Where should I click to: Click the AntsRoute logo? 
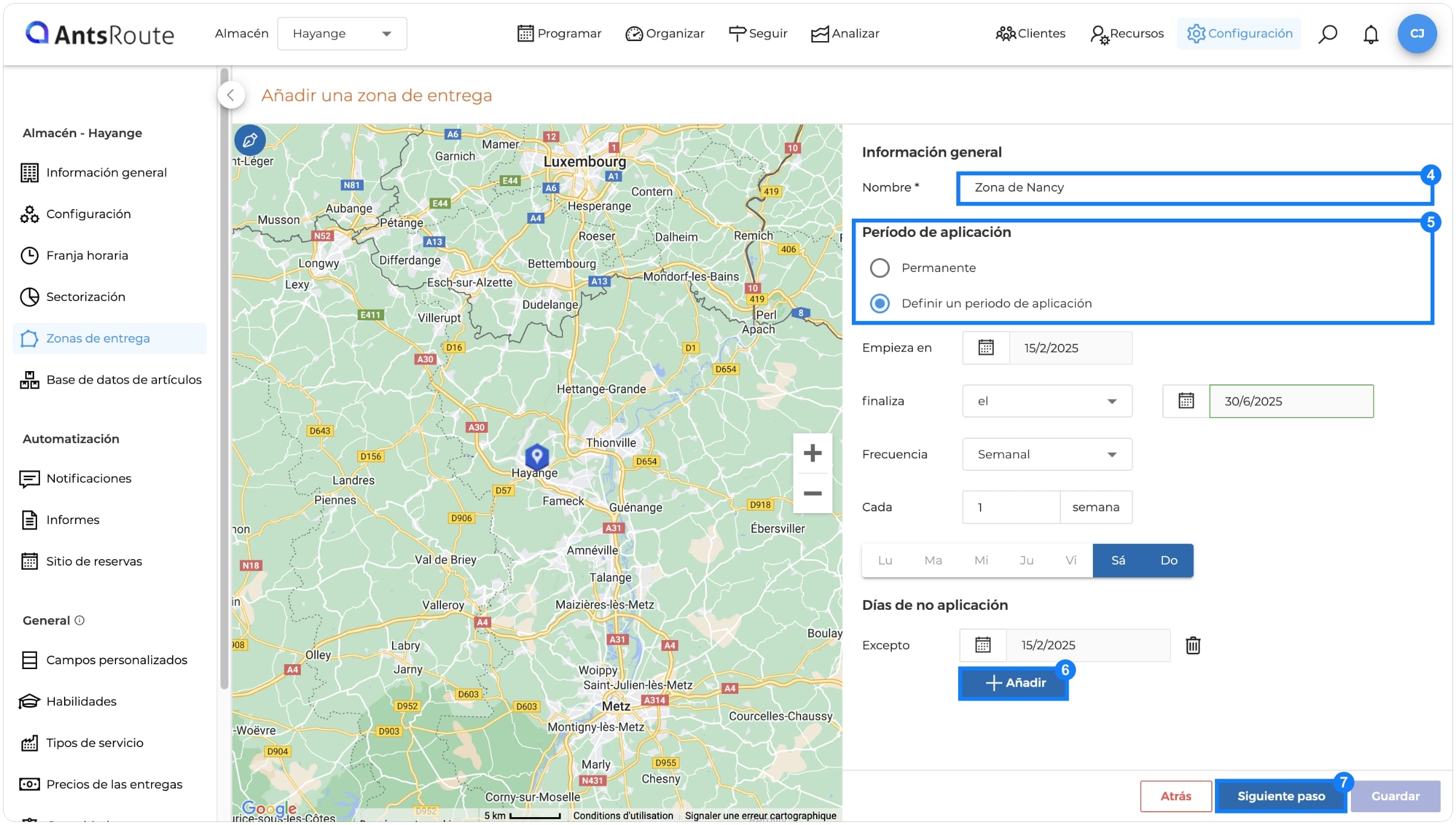click(100, 34)
